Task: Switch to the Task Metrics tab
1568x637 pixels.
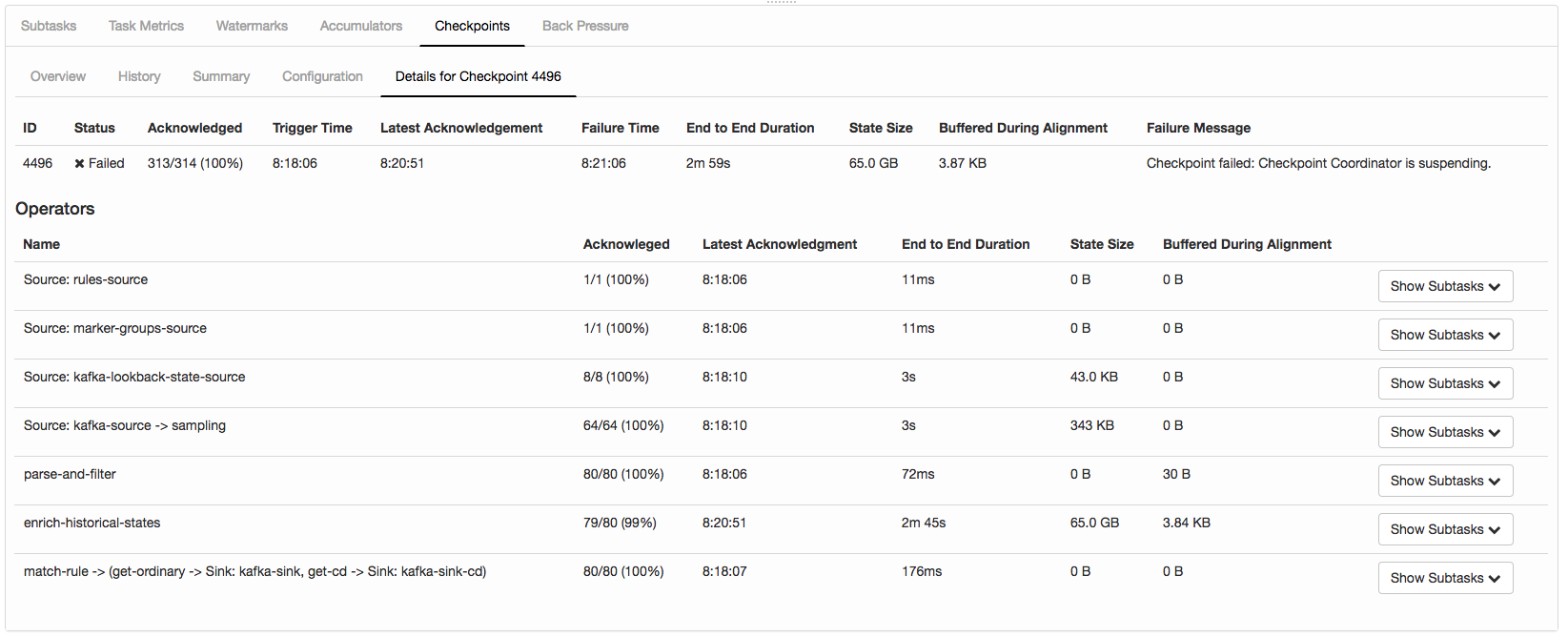Action: 146,26
